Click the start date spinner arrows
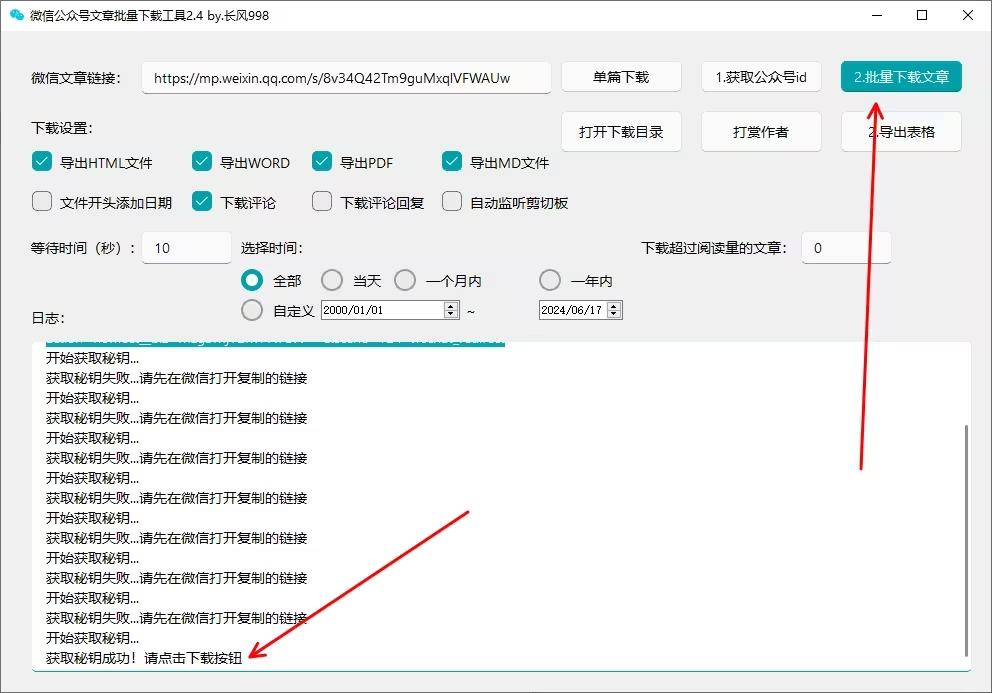This screenshot has height=693, width=992. (451, 310)
